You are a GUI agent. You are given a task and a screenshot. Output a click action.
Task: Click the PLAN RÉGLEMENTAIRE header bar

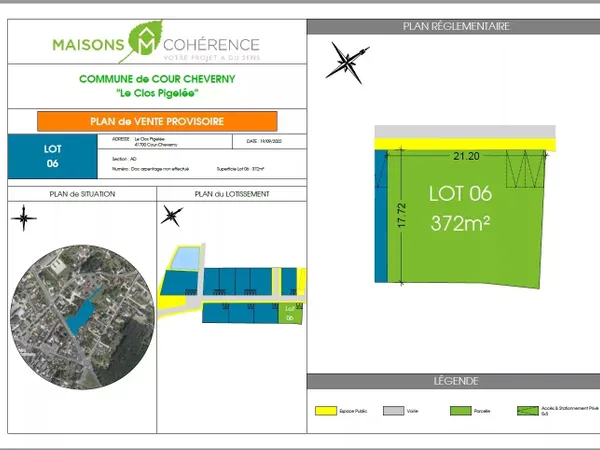coord(453,26)
